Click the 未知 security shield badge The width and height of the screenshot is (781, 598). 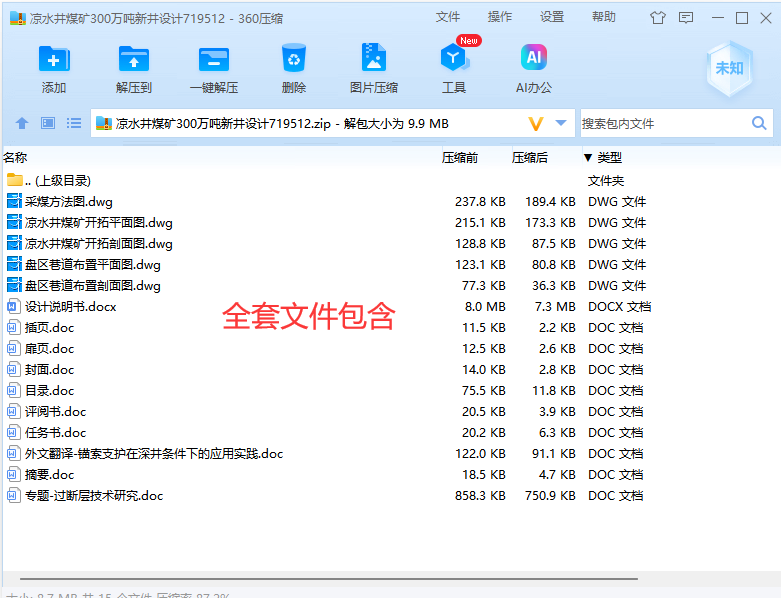tap(729, 68)
